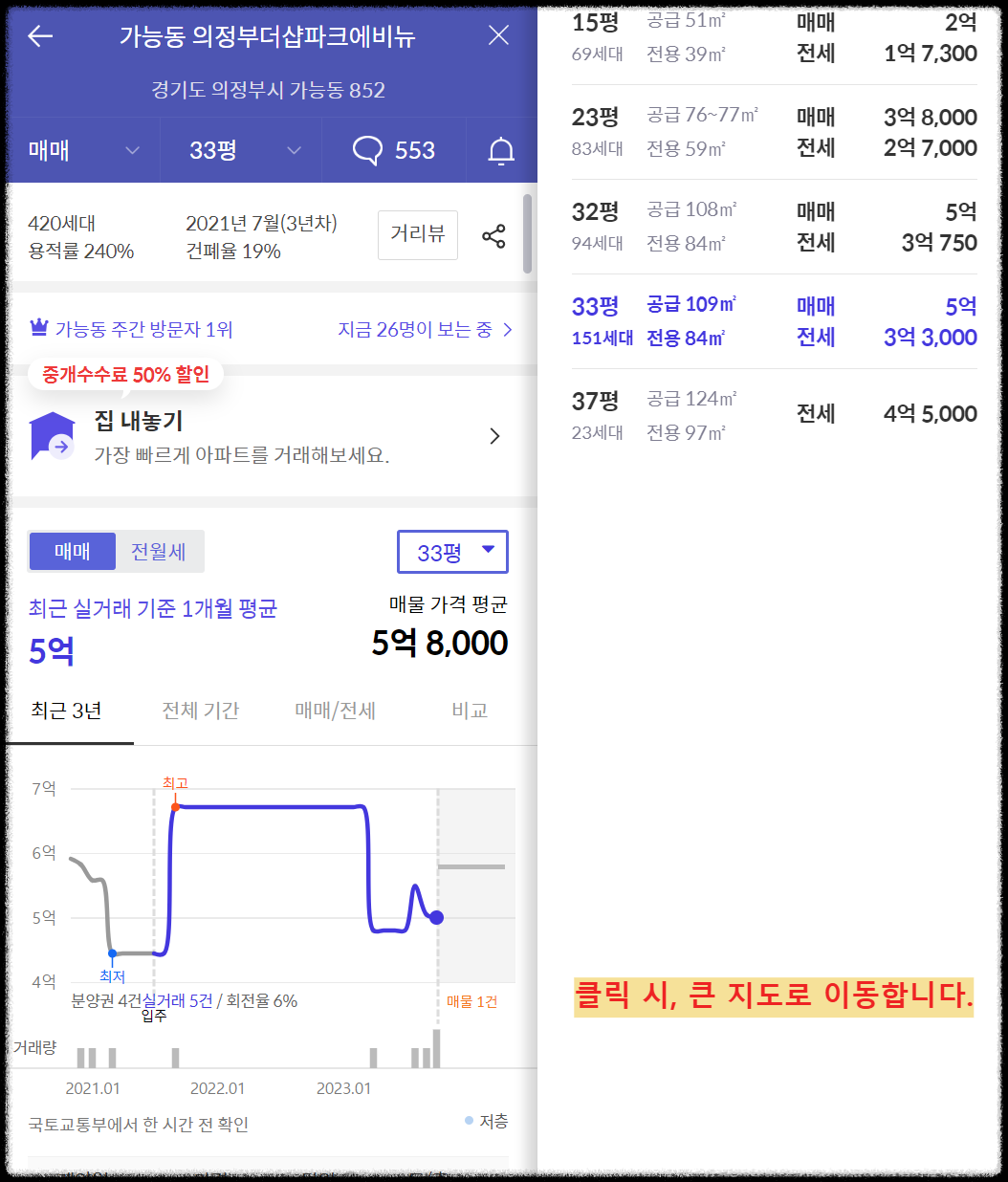Click the notification bell icon
The height and width of the screenshot is (1182, 1008).
(x=501, y=150)
